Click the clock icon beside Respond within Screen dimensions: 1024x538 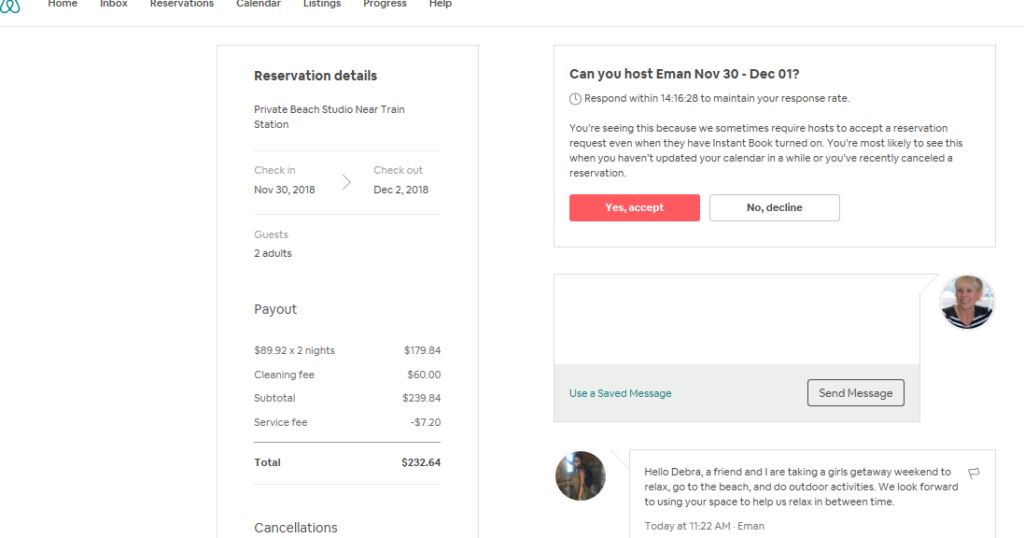(x=575, y=99)
